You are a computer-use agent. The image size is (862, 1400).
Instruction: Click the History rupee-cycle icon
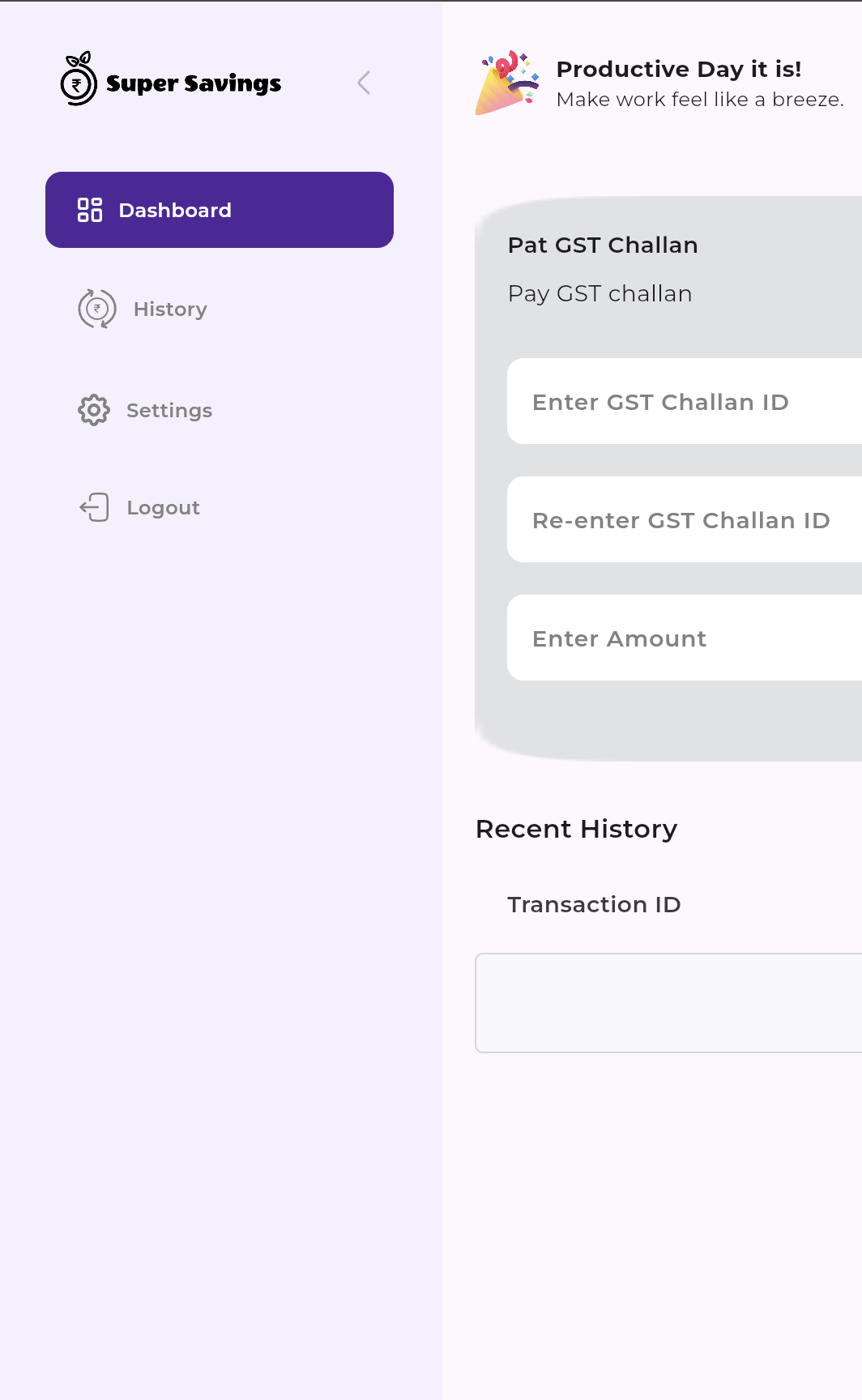pos(97,309)
